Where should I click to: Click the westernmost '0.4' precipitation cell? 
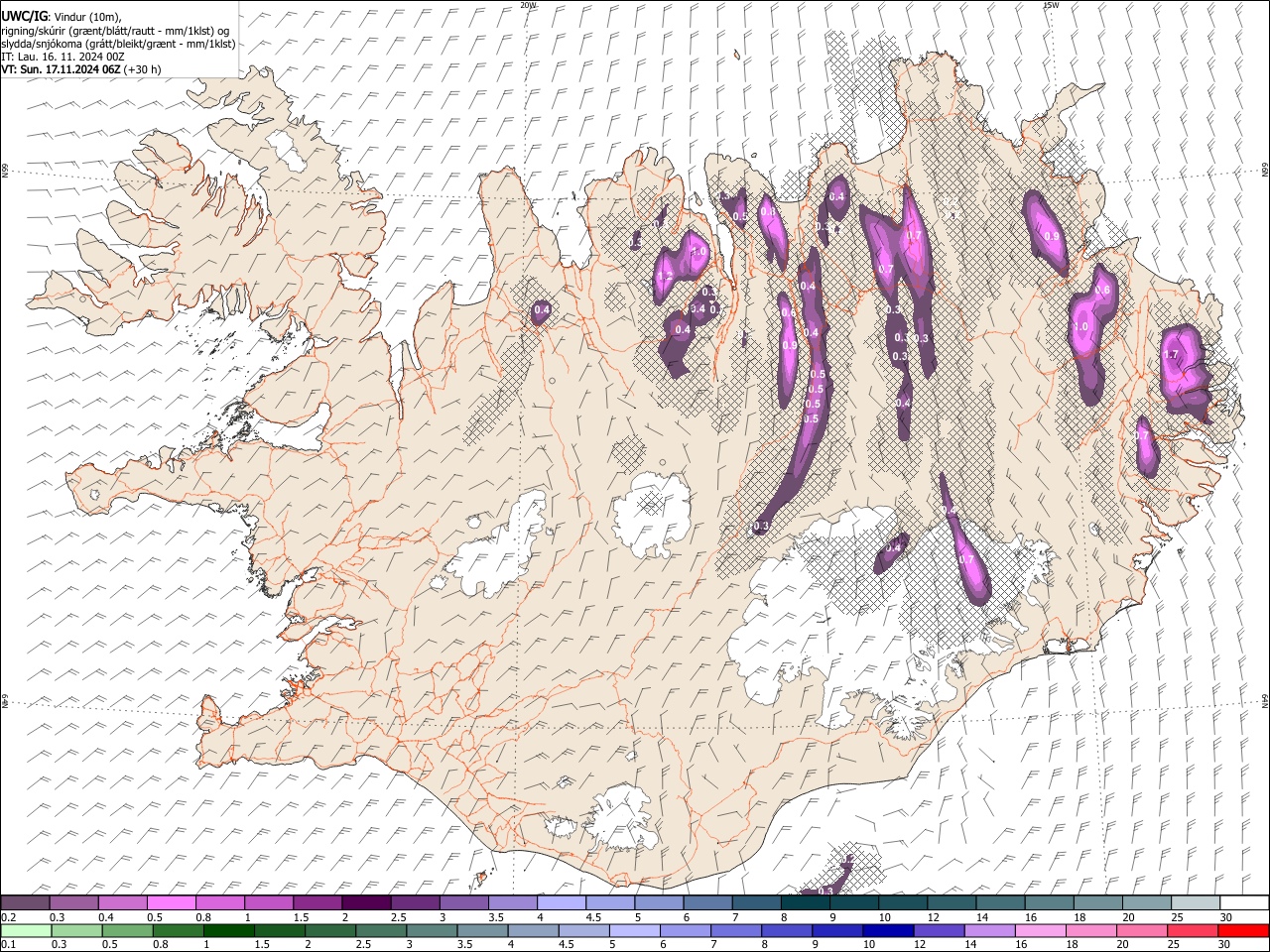click(x=542, y=310)
